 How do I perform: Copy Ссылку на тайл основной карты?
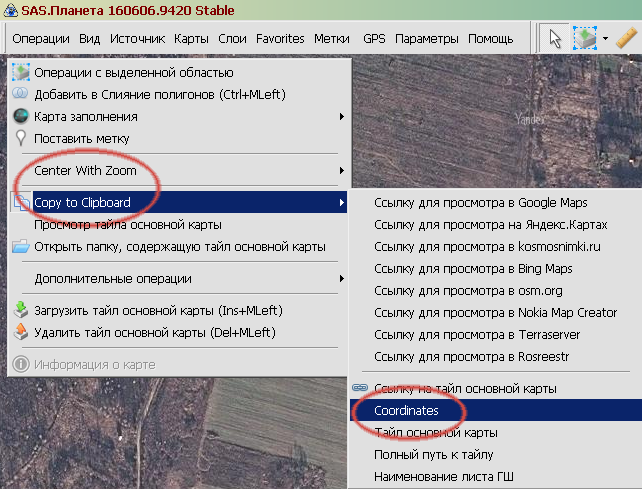465,388
